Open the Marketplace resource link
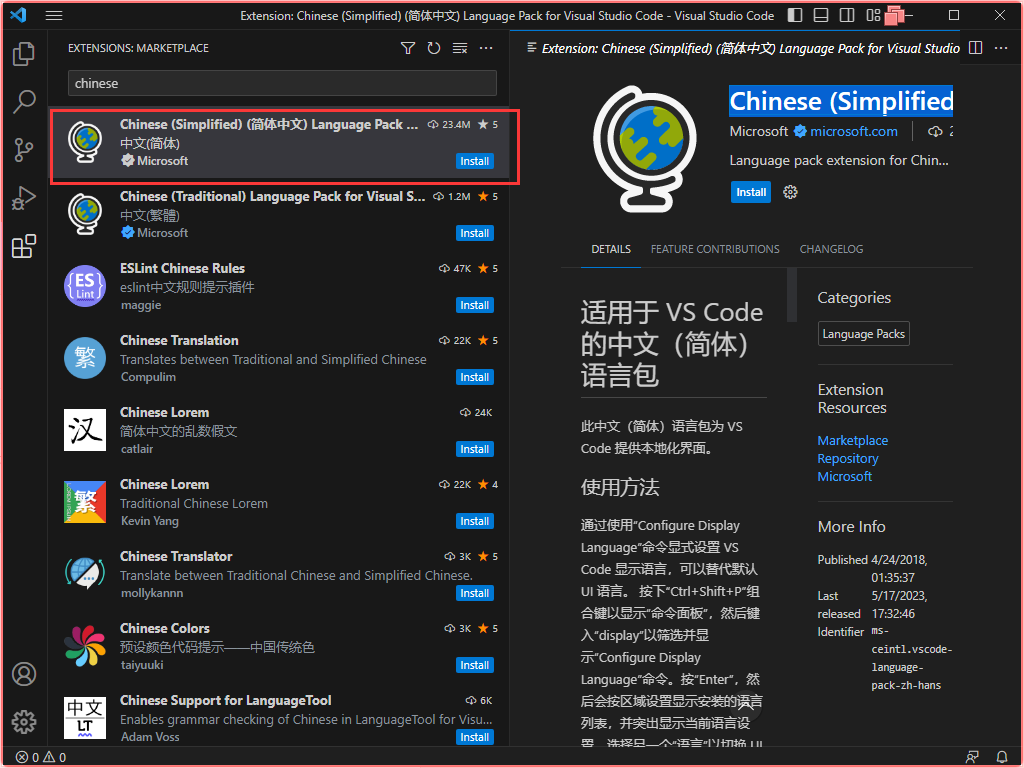The width and height of the screenshot is (1024, 768). (852, 440)
